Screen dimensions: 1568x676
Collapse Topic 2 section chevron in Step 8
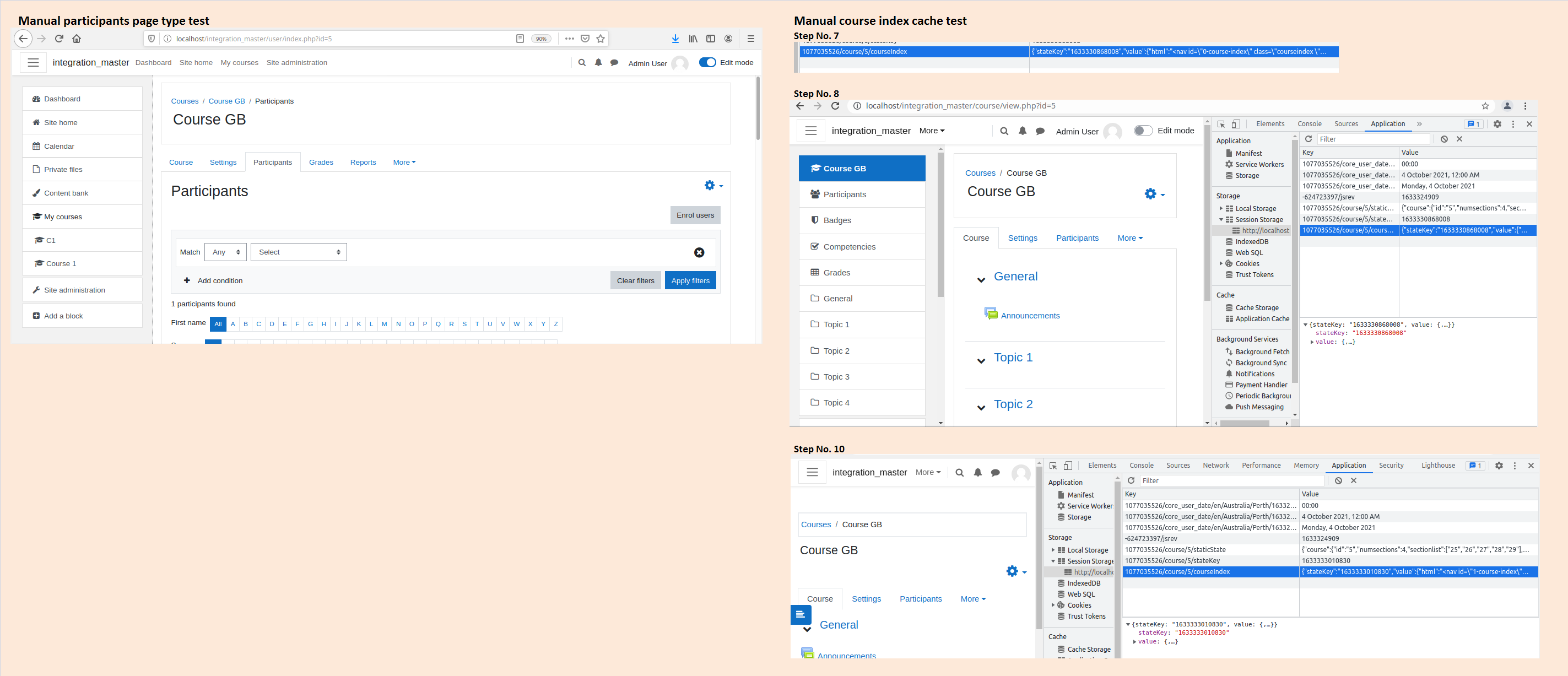coord(981,408)
